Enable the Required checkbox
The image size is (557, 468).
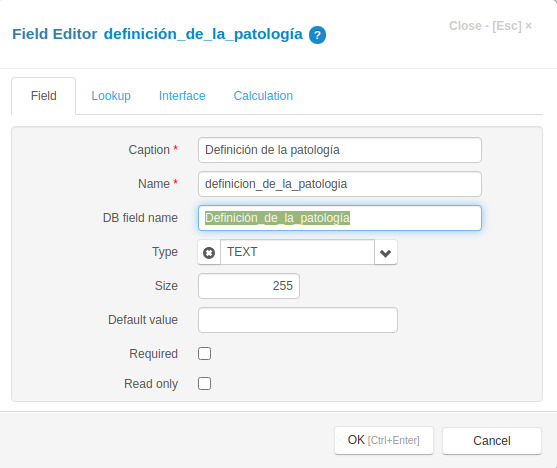[x=204, y=354]
